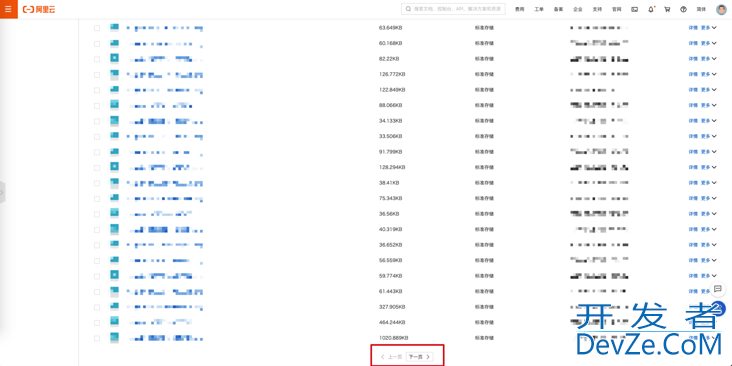This screenshot has width=732, height=366.
Task: Focus the top documentation search field
Action: 453,9
